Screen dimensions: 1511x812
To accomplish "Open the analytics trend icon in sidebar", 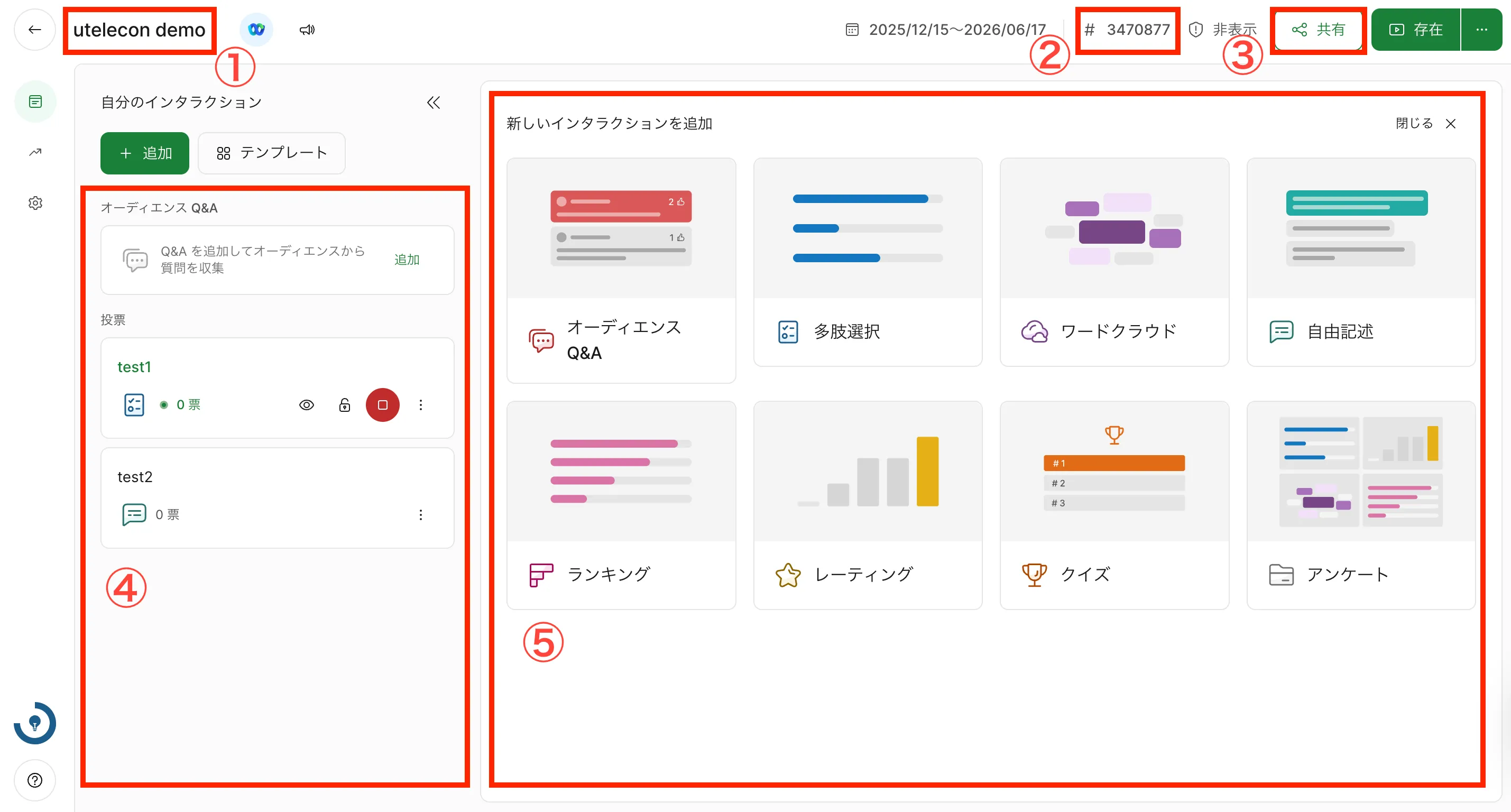I will pyautogui.click(x=35, y=152).
